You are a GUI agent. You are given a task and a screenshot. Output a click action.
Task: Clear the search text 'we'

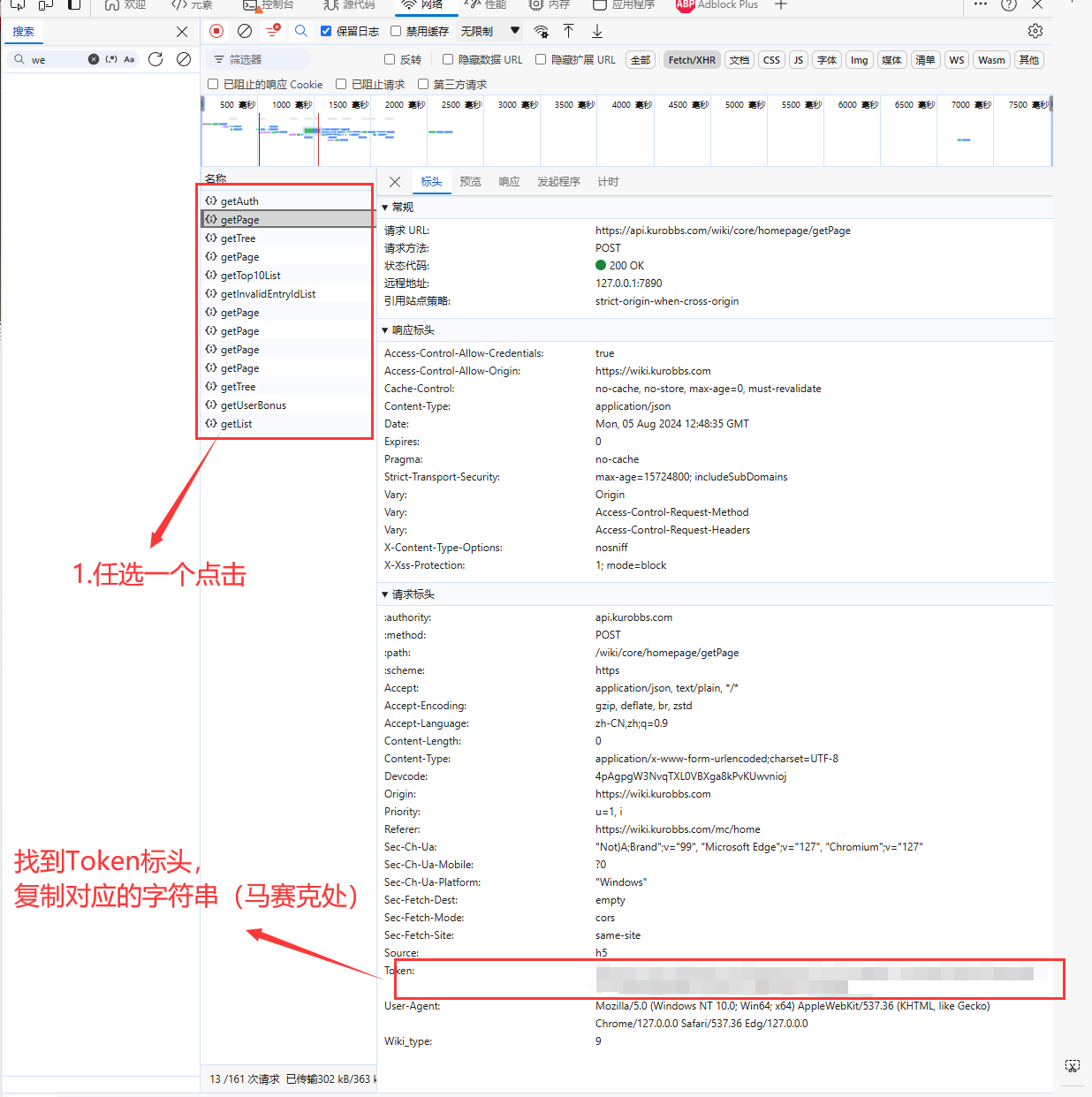pyautogui.click(x=94, y=59)
